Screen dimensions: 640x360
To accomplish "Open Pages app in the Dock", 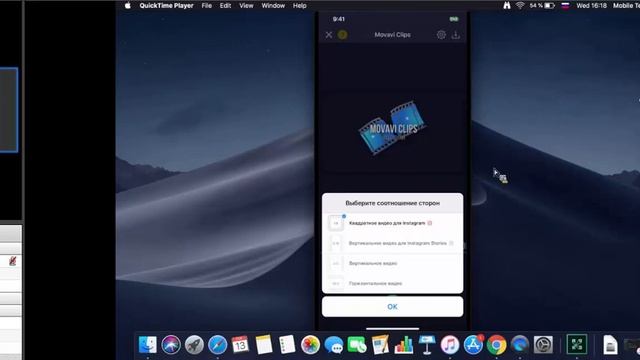I will (380, 345).
